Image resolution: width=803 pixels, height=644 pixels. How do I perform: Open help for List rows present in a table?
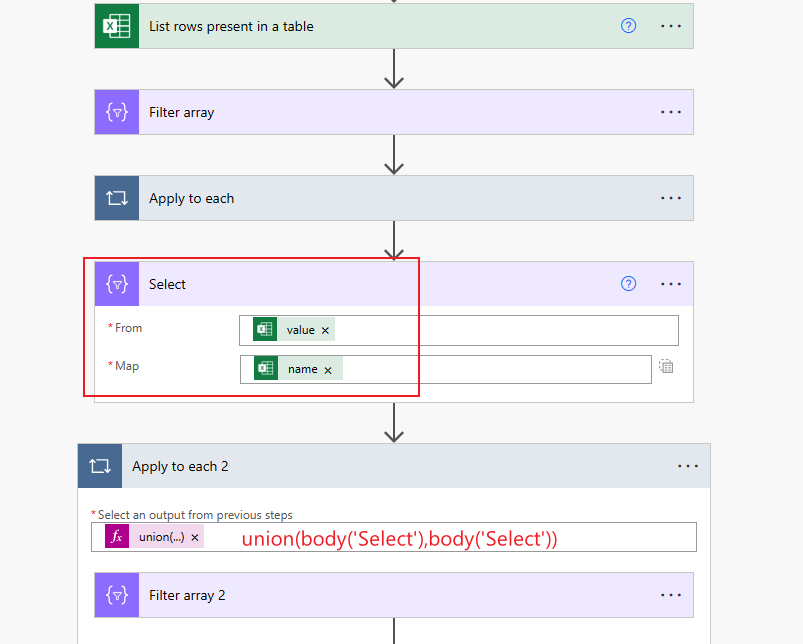pyautogui.click(x=628, y=26)
